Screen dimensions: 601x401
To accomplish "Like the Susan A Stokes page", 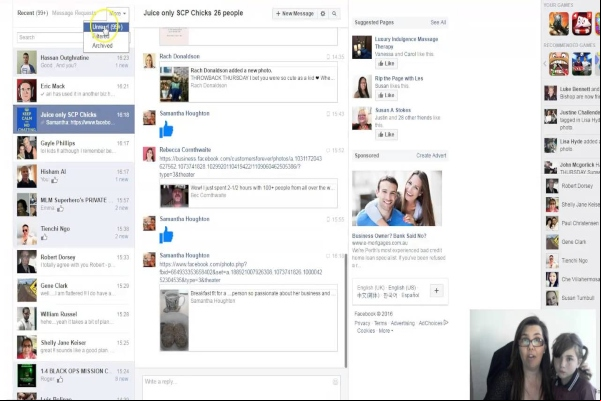I will [x=386, y=135].
